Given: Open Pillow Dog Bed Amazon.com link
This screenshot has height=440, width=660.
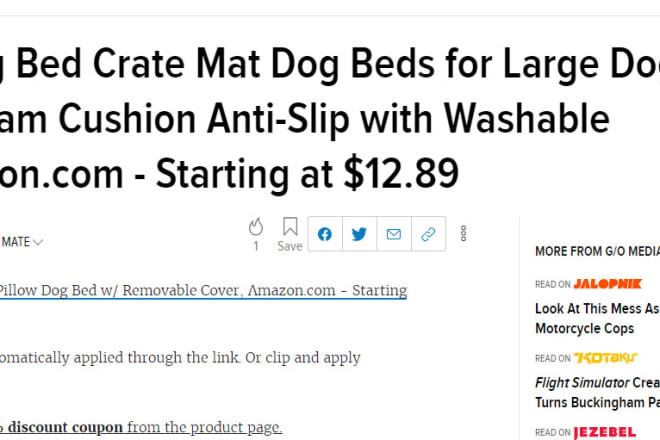Looking at the screenshot, I should point(203,291).
